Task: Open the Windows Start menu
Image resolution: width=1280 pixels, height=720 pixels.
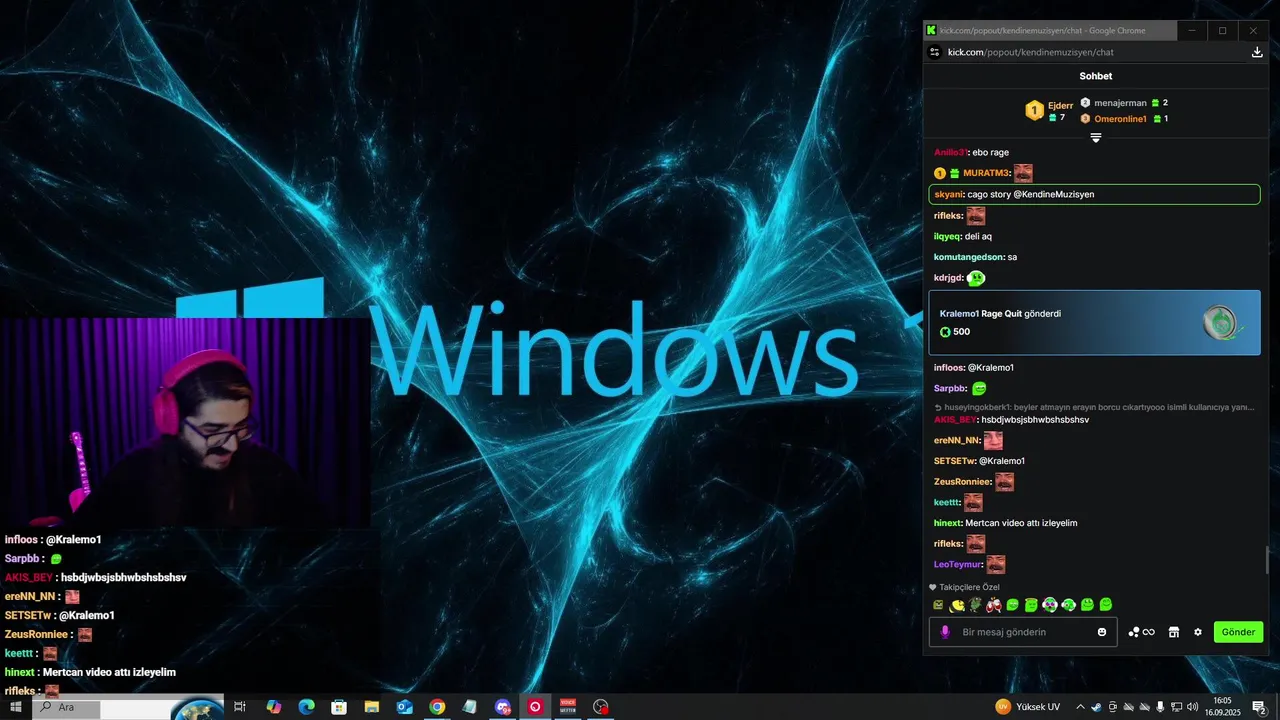Action: [x=15, y=707]
